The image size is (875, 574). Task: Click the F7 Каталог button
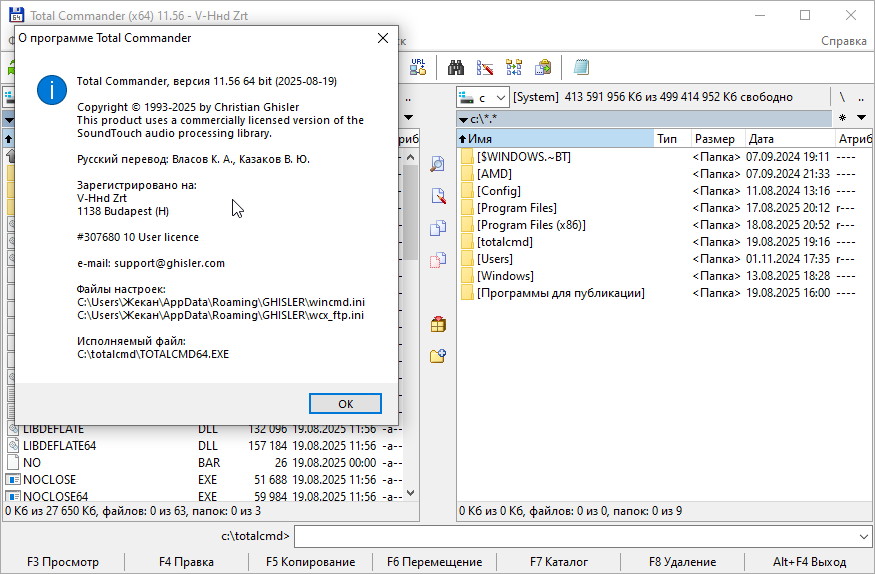pyautogui.click(x=559, y=562)
